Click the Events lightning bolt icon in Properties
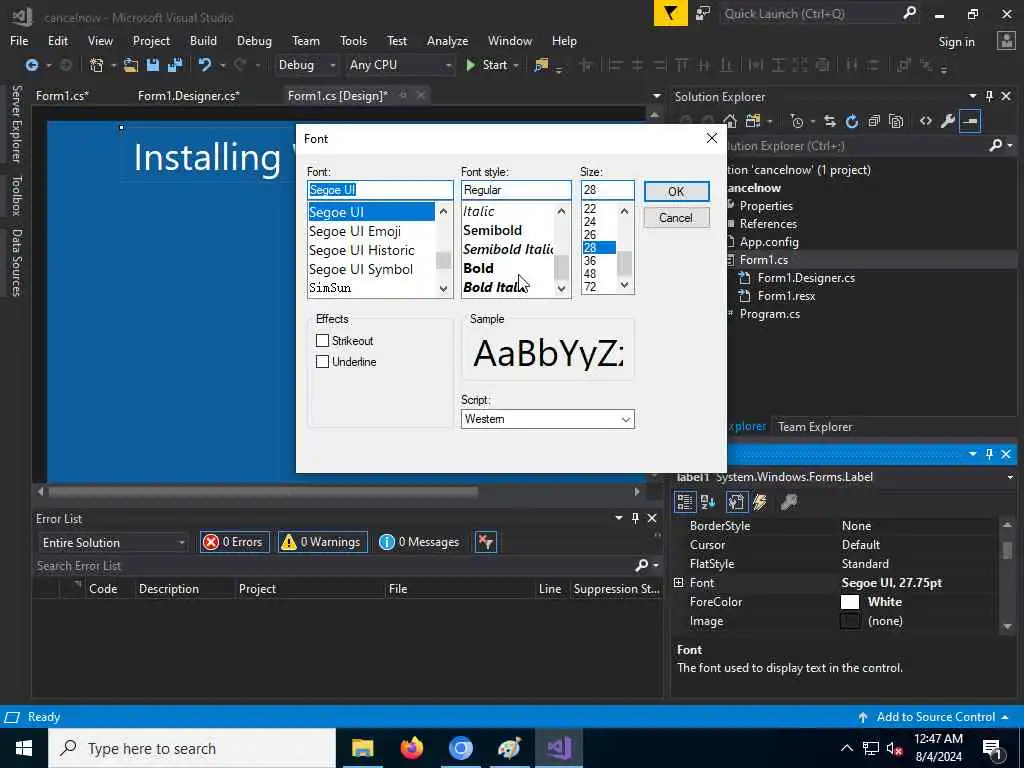Viewport: 1024px width, 768px height. click(x=760, y=502)
